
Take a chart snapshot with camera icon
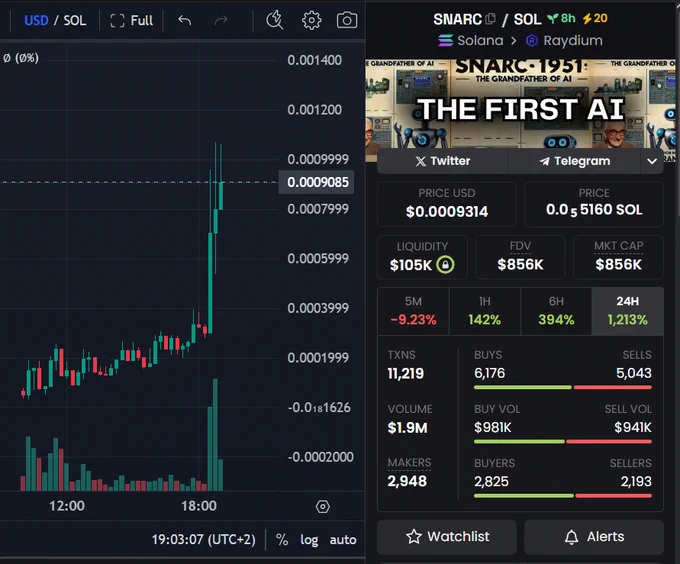click(x=347, y=20)
